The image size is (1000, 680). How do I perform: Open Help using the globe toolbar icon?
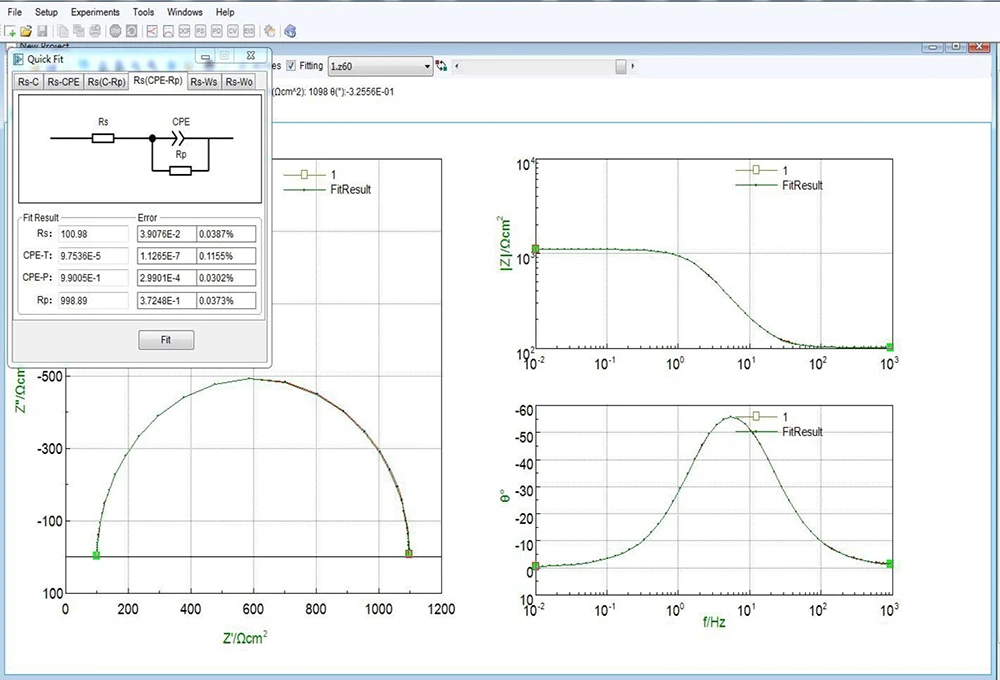(288, 31)
